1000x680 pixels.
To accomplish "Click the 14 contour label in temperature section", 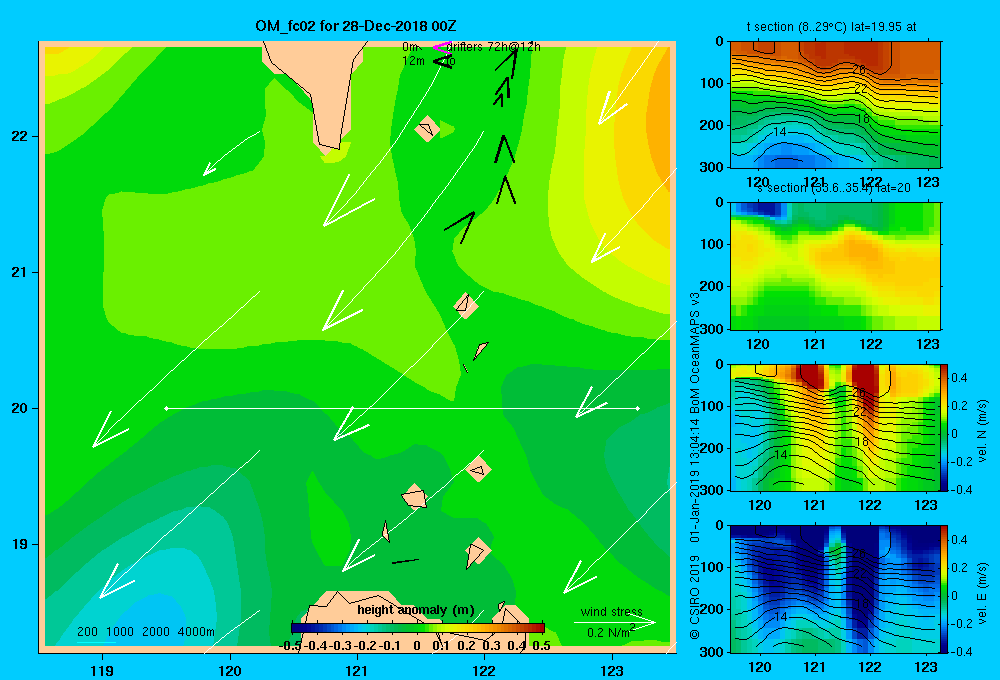I will pyautogui.click(x=779, y=132).
